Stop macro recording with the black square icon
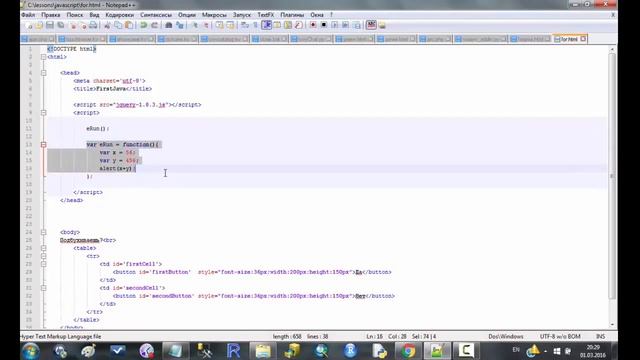 324,25
